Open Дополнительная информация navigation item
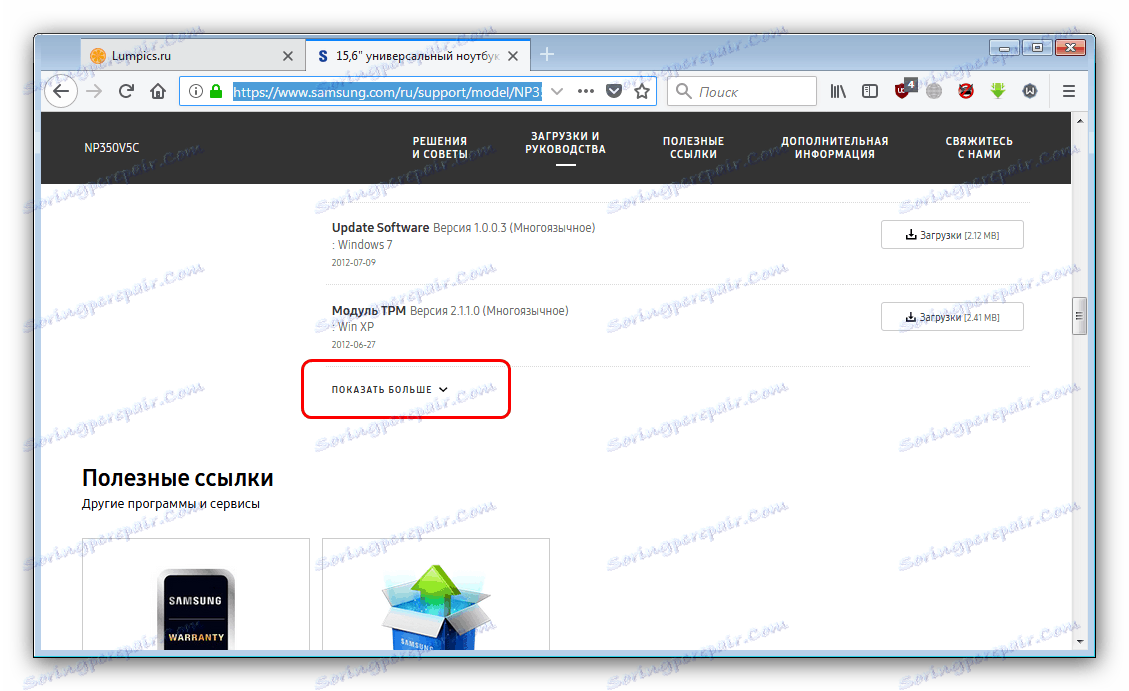 tap(835, 148)
